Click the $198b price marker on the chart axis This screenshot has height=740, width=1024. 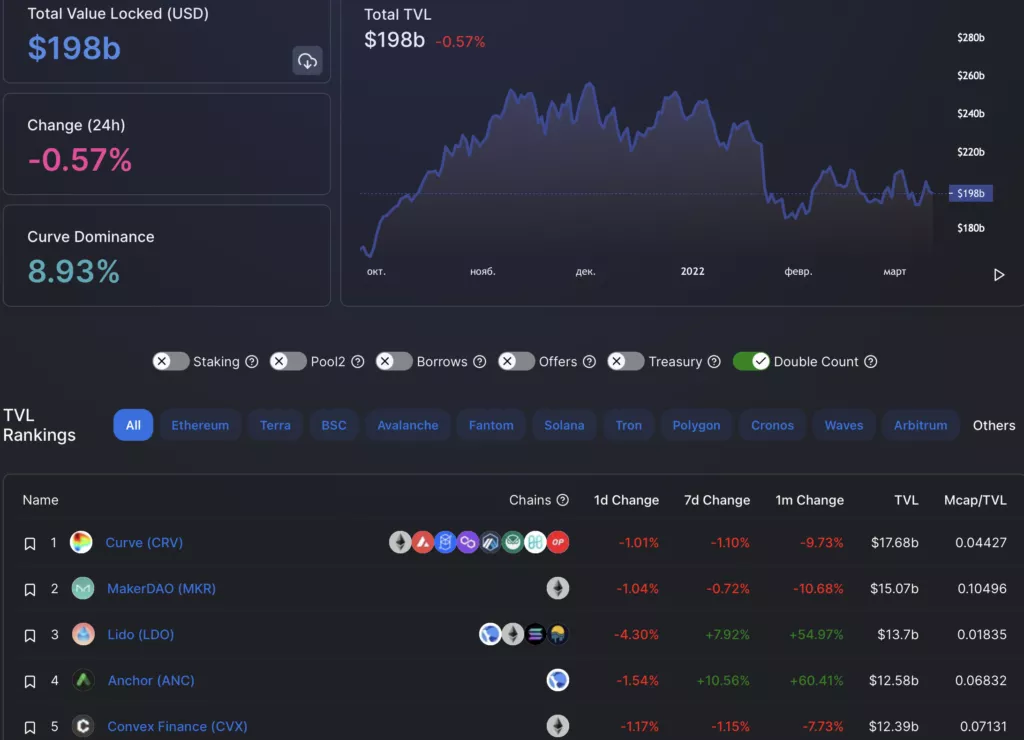coord(969,193)
